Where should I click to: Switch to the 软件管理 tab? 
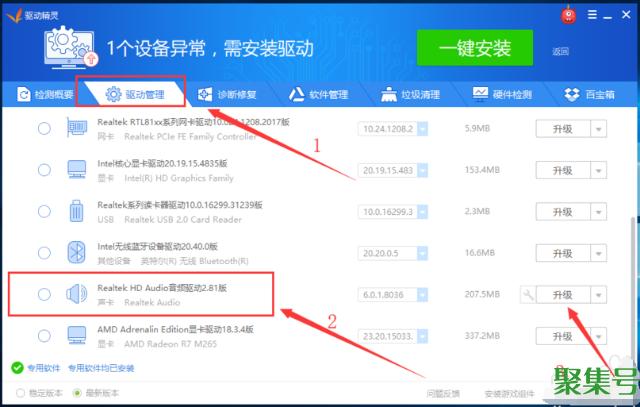click(x=318, y=95)
